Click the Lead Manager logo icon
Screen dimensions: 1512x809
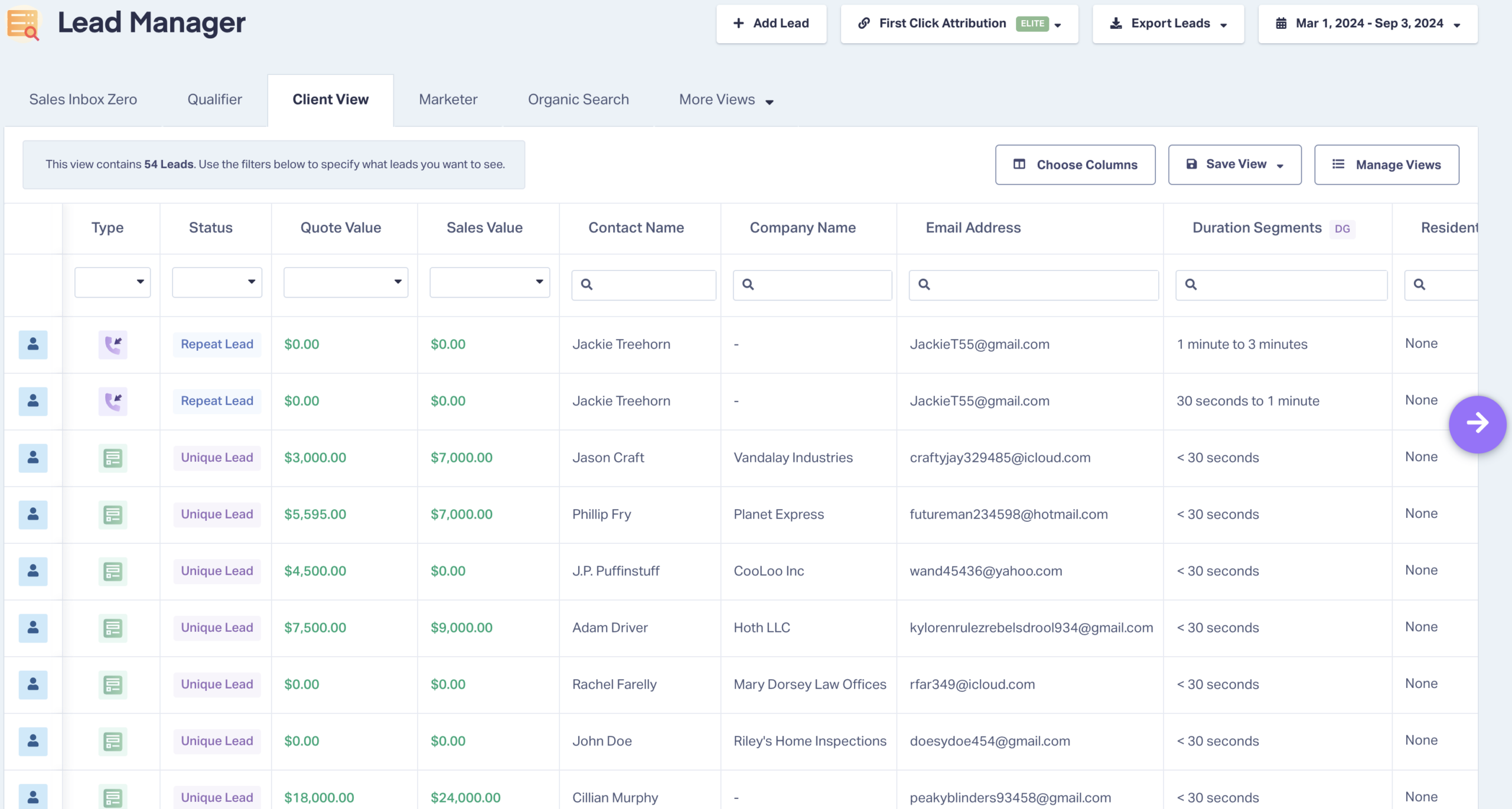tap(23, 24)
